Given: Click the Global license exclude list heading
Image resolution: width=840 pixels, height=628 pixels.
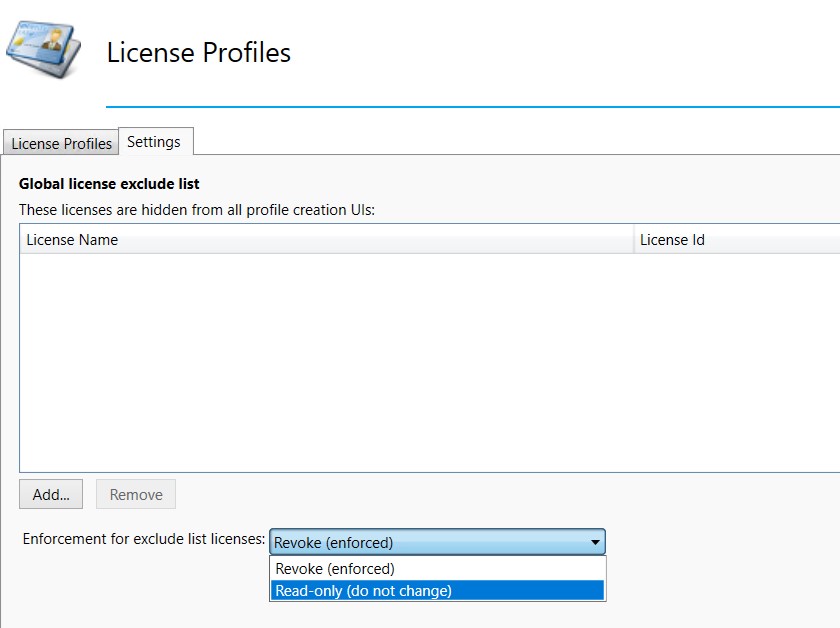Looking at the screenshot, I should click(x=109, y=184).
